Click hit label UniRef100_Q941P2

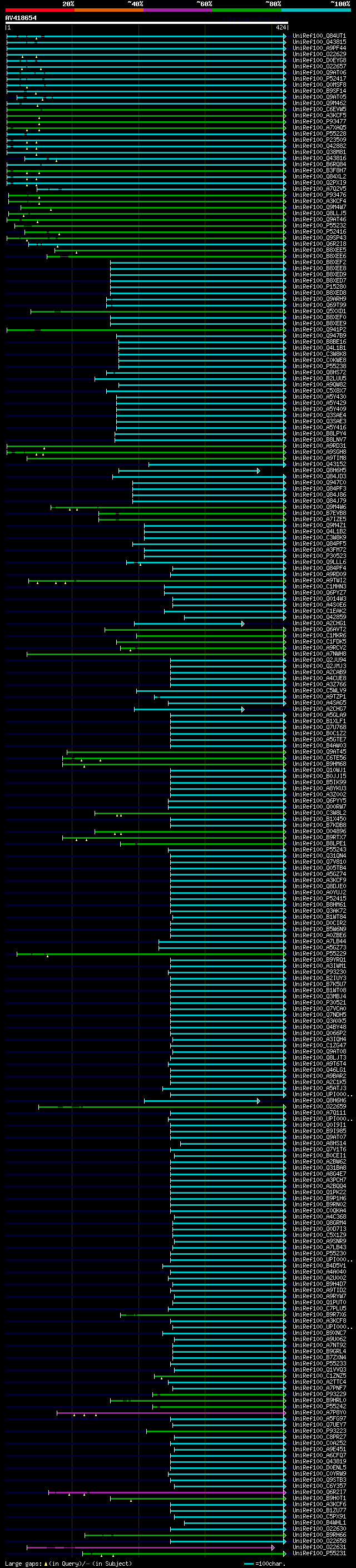pos(319,329)
